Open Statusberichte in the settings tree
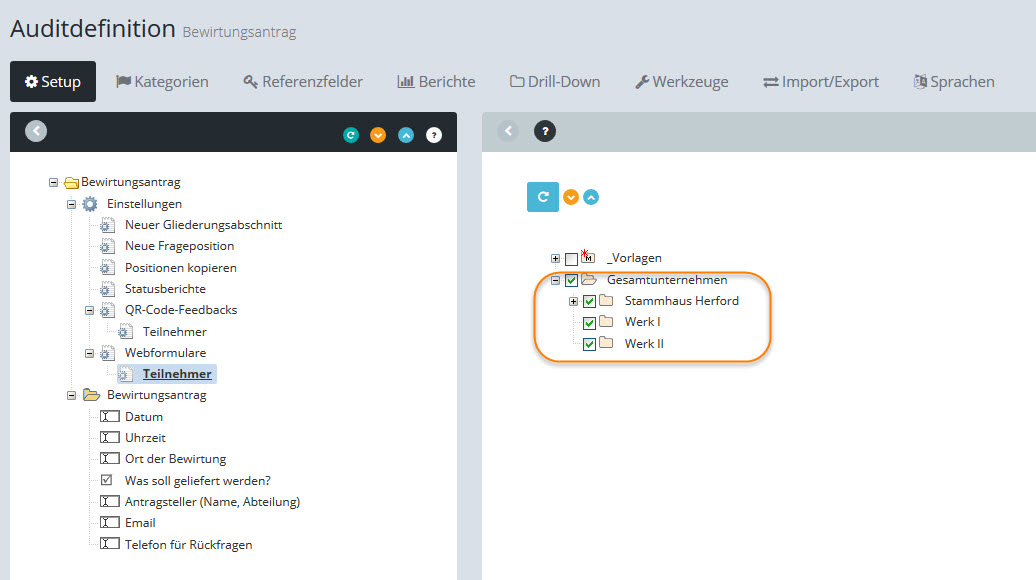Screen dimensions: 1036x580 (166, 289)
